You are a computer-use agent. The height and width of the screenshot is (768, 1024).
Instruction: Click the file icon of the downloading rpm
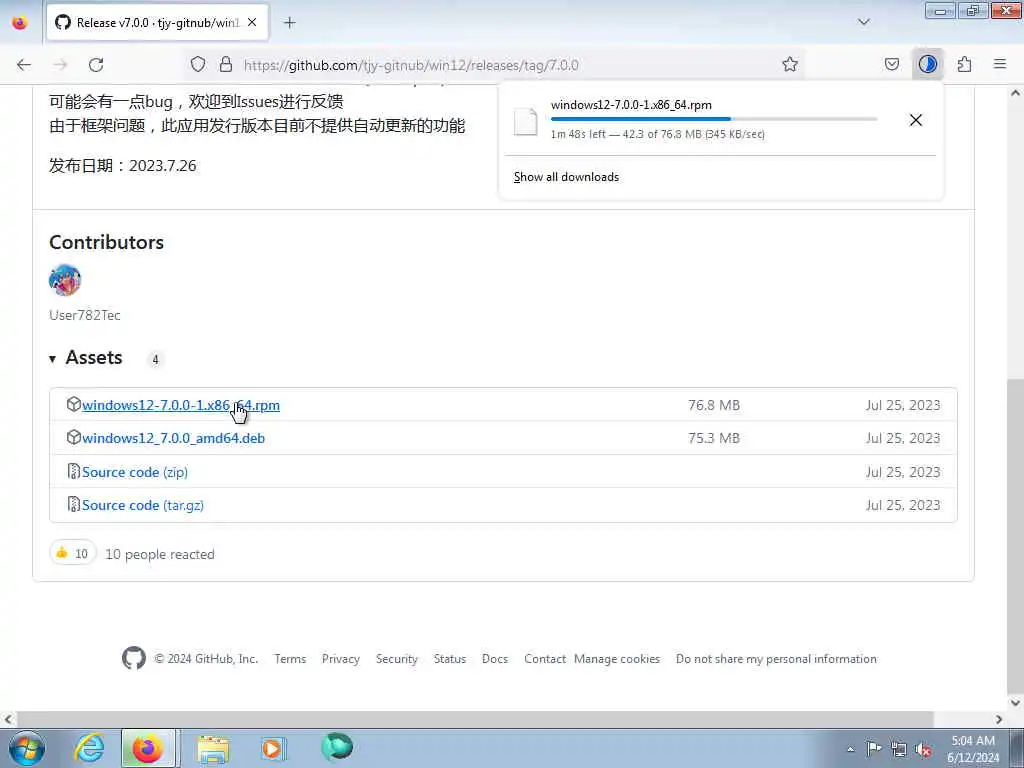pos(525,121)
